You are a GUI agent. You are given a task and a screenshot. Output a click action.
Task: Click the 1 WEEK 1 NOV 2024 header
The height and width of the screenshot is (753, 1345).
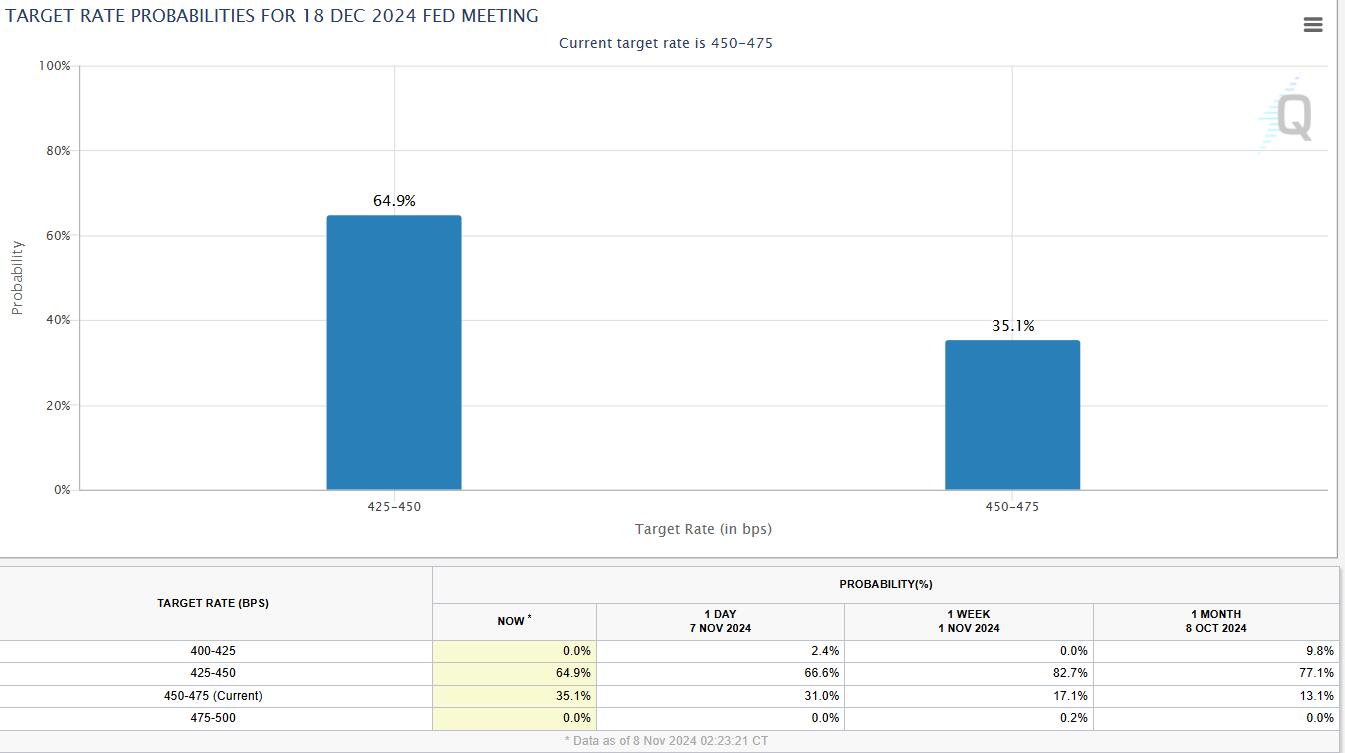pos(968,621)
